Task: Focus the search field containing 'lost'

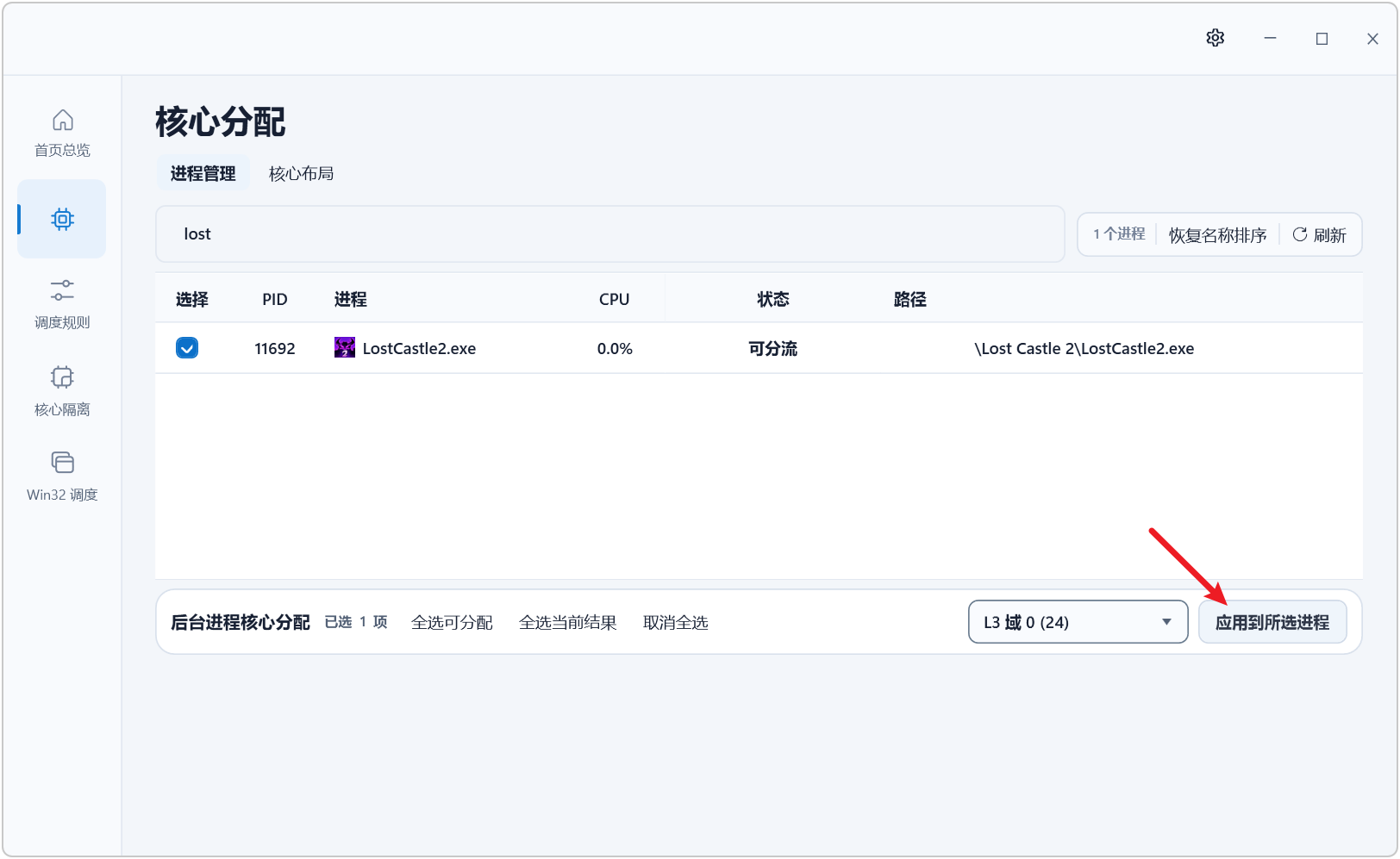Action: pos(610,233)
